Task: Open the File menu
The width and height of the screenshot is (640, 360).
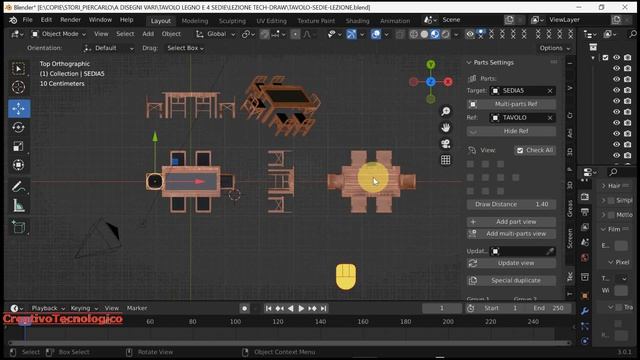Action: coord(27,20)
